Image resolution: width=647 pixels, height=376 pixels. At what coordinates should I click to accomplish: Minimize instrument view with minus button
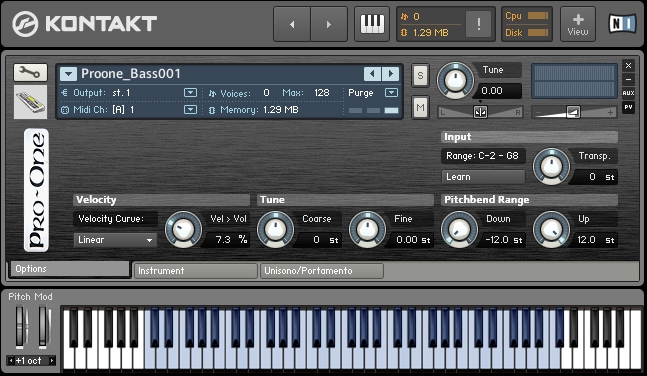click(x=628, y=79)
